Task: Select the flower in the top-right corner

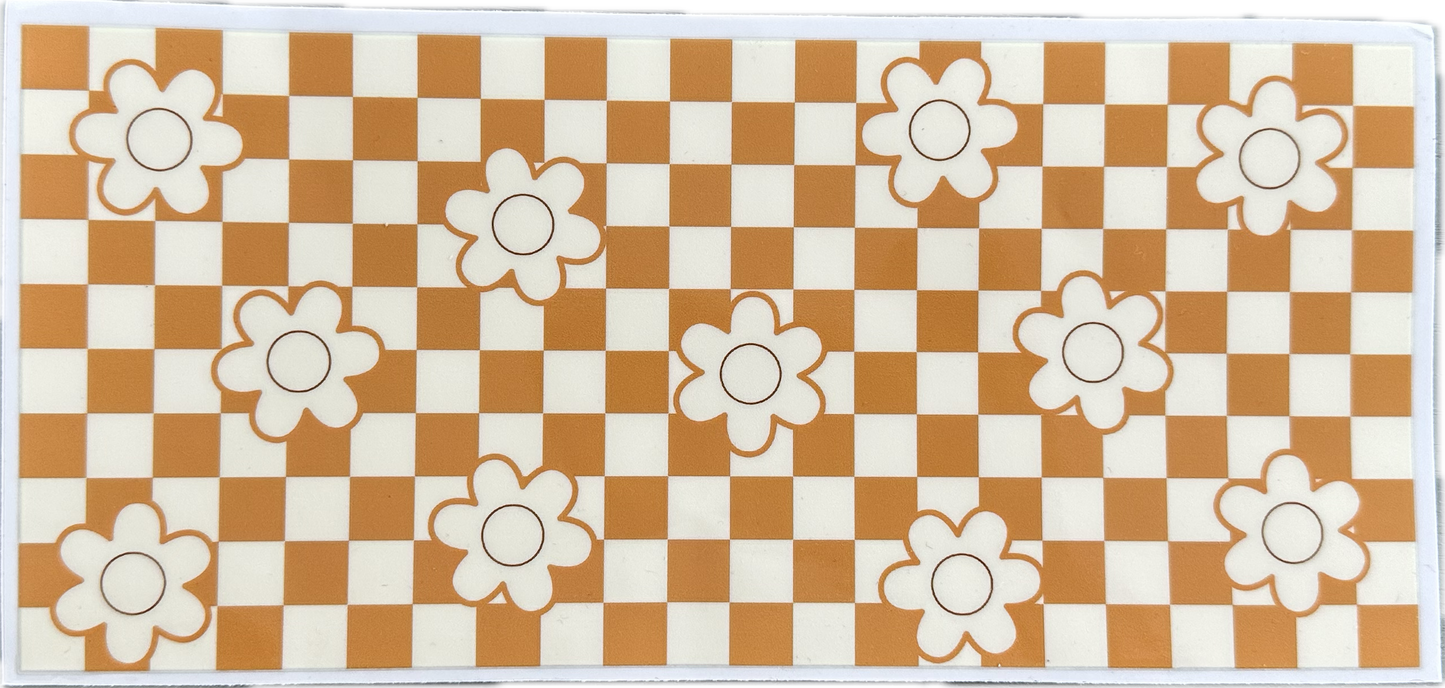Action: click(x=1270, y=156)
